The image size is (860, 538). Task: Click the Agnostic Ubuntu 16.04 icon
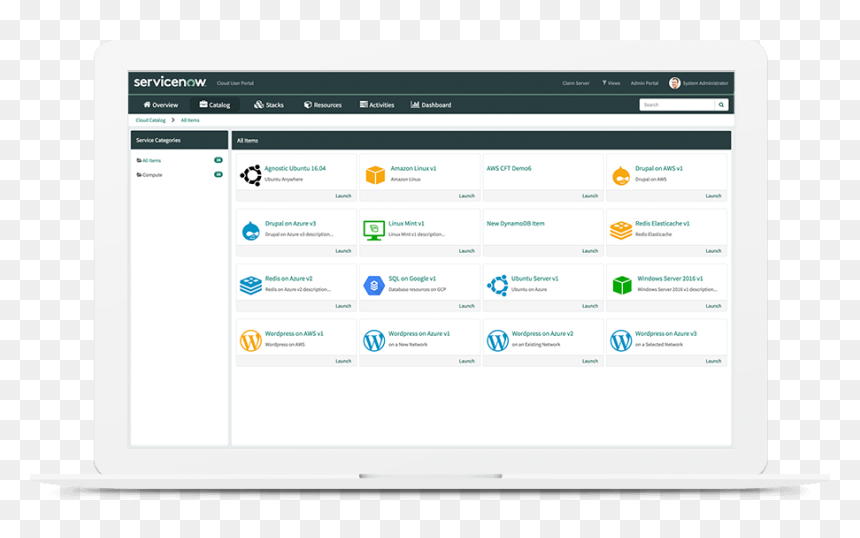point(251,175)
